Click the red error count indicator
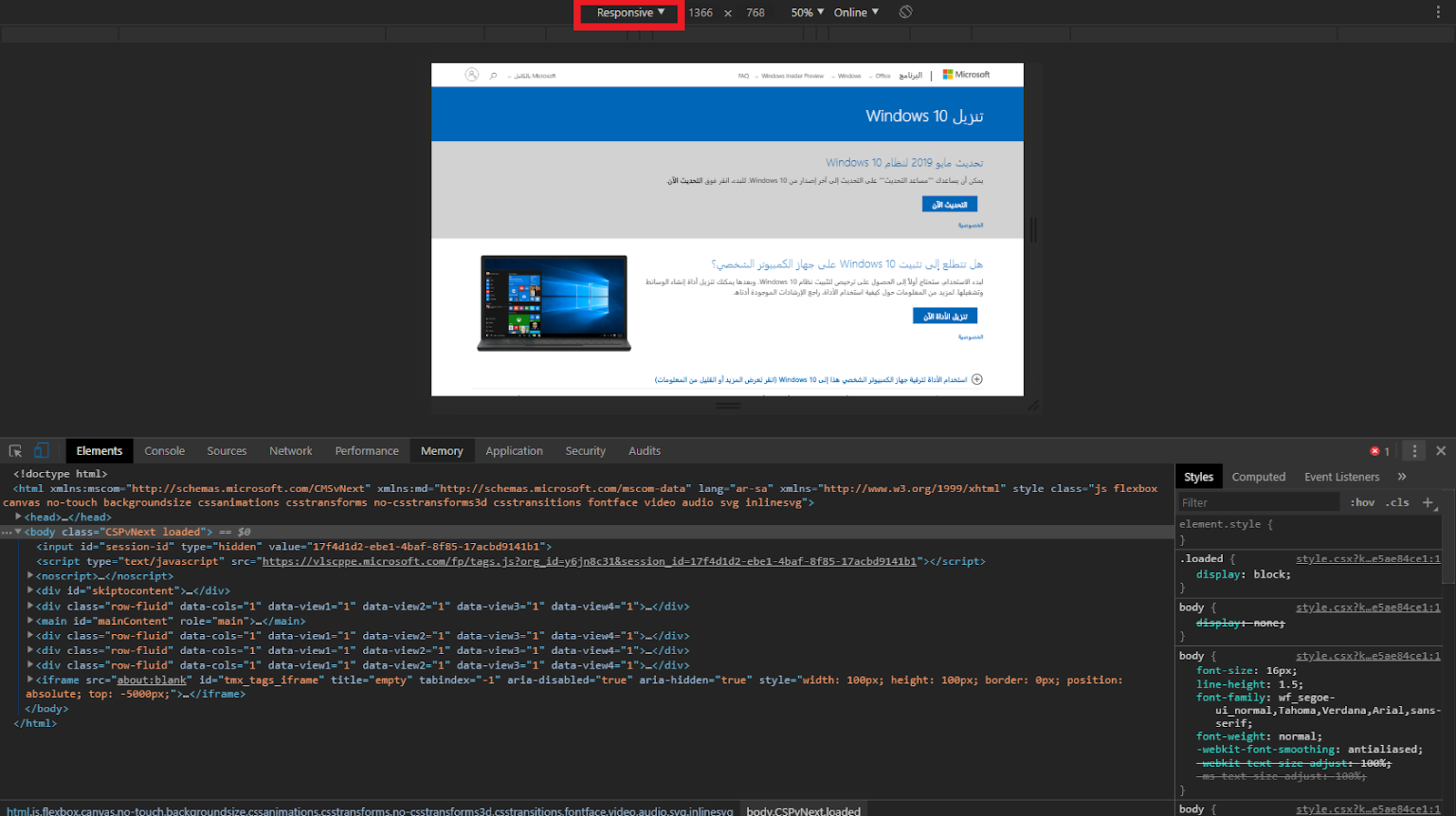Screen dimensions: 1456x816 [1380, 451]
